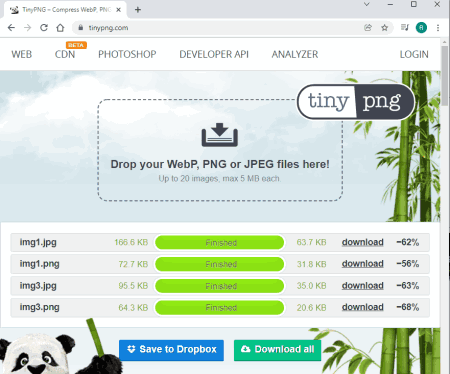The height and width of the screenshot is (374, 450).
Task: Click the 64.3 KB original size
Action: 133,307
